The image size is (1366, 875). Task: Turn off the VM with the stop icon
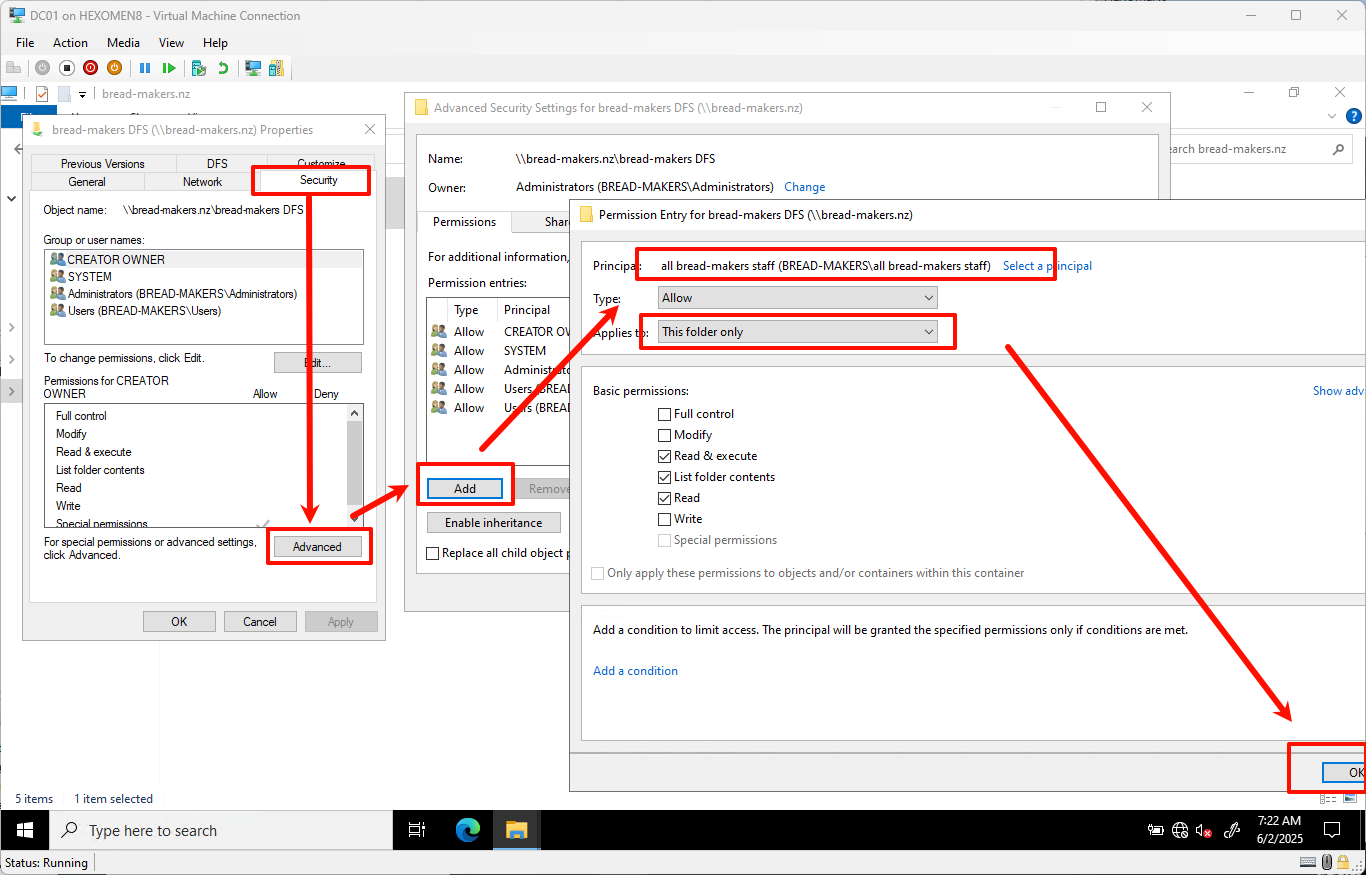66,68
